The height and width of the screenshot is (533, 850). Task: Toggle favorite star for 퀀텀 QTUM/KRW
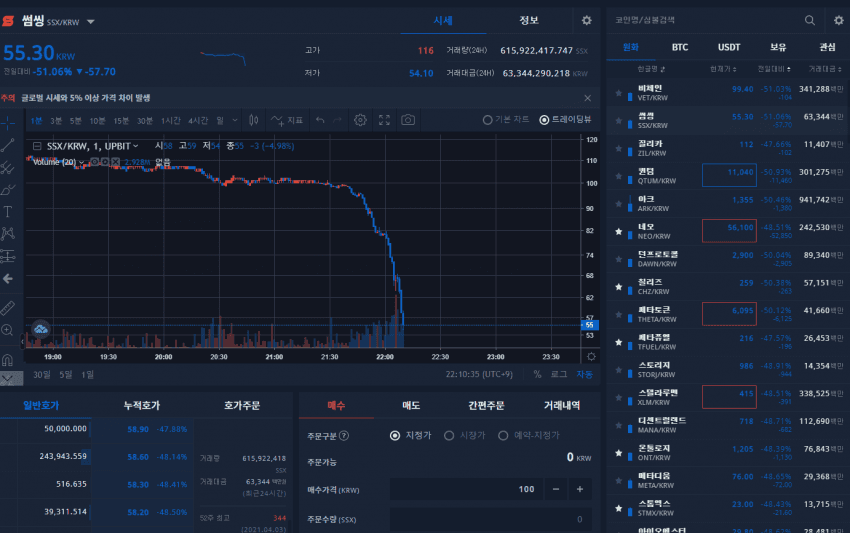tap(619, 176)
